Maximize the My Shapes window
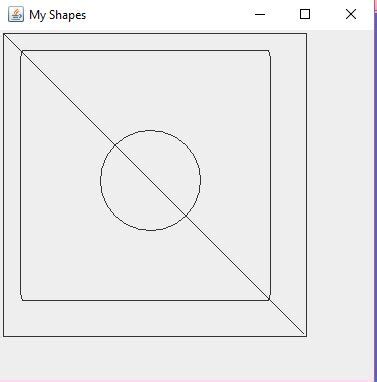 (305, 14)
